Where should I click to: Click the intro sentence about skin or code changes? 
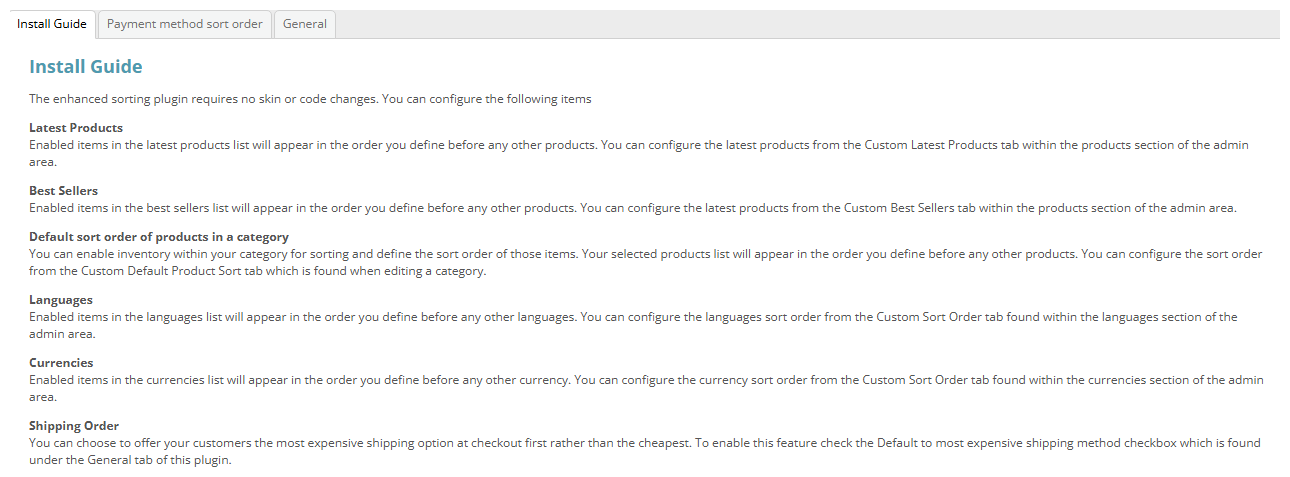pos(310,99)
